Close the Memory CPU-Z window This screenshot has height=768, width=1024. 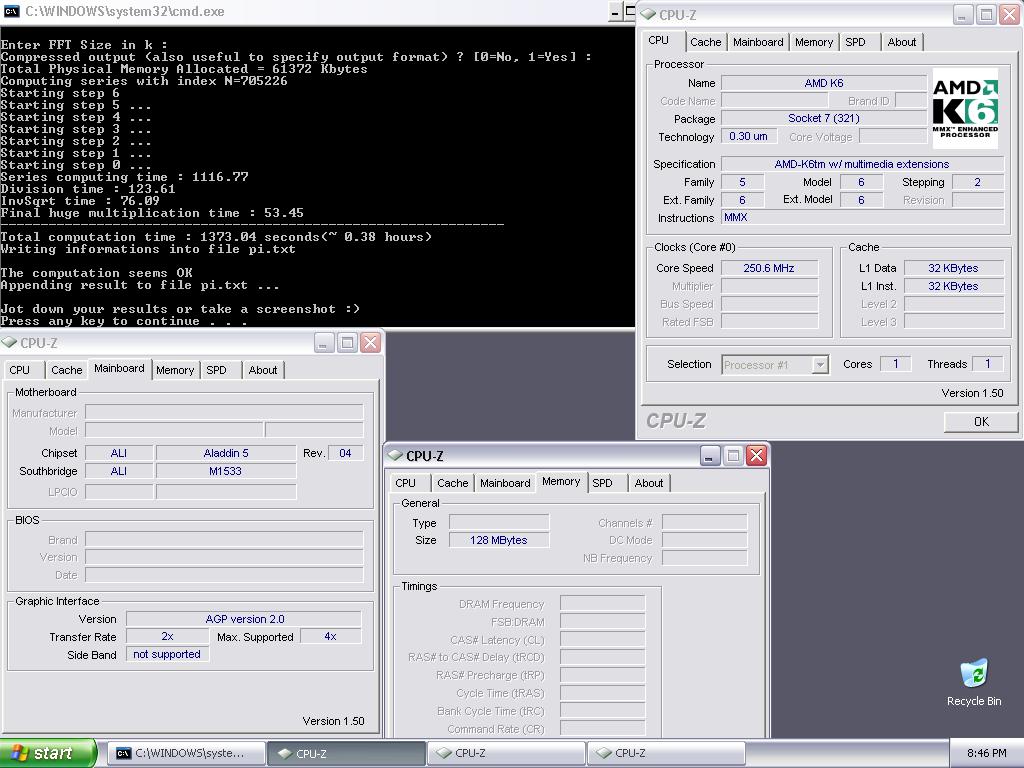[x=756, y=455]
